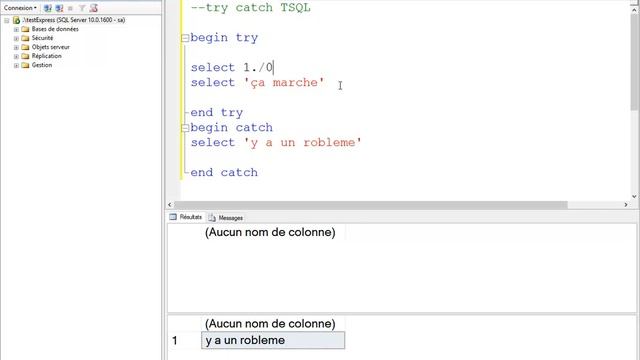Expand the Gestion folder
The height and width of the screenshot is (360, 640).
click(x=16, y=65)
